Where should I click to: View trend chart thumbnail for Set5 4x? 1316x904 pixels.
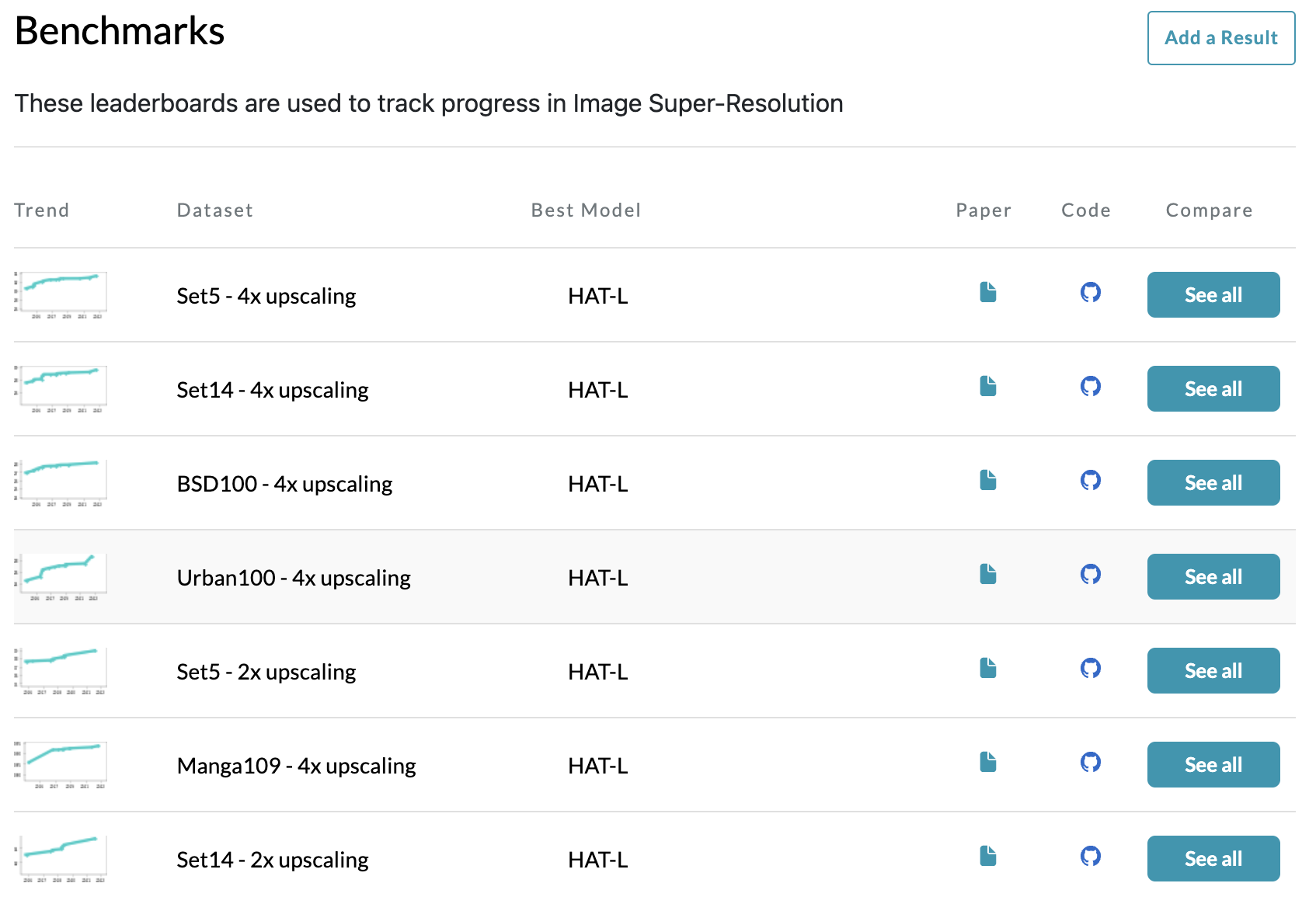coord(61,295)
